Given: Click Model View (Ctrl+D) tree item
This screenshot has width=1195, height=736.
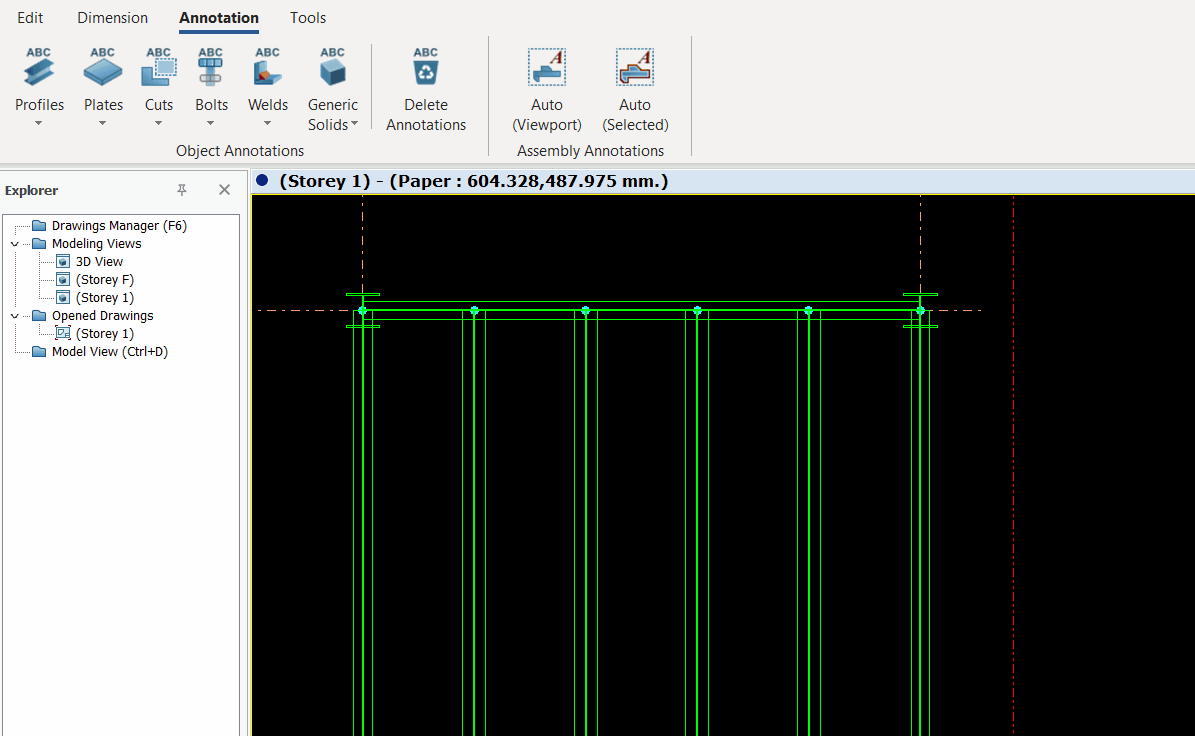Looking at the screenshot, I should pyautogui.click(x=109, y=352).
